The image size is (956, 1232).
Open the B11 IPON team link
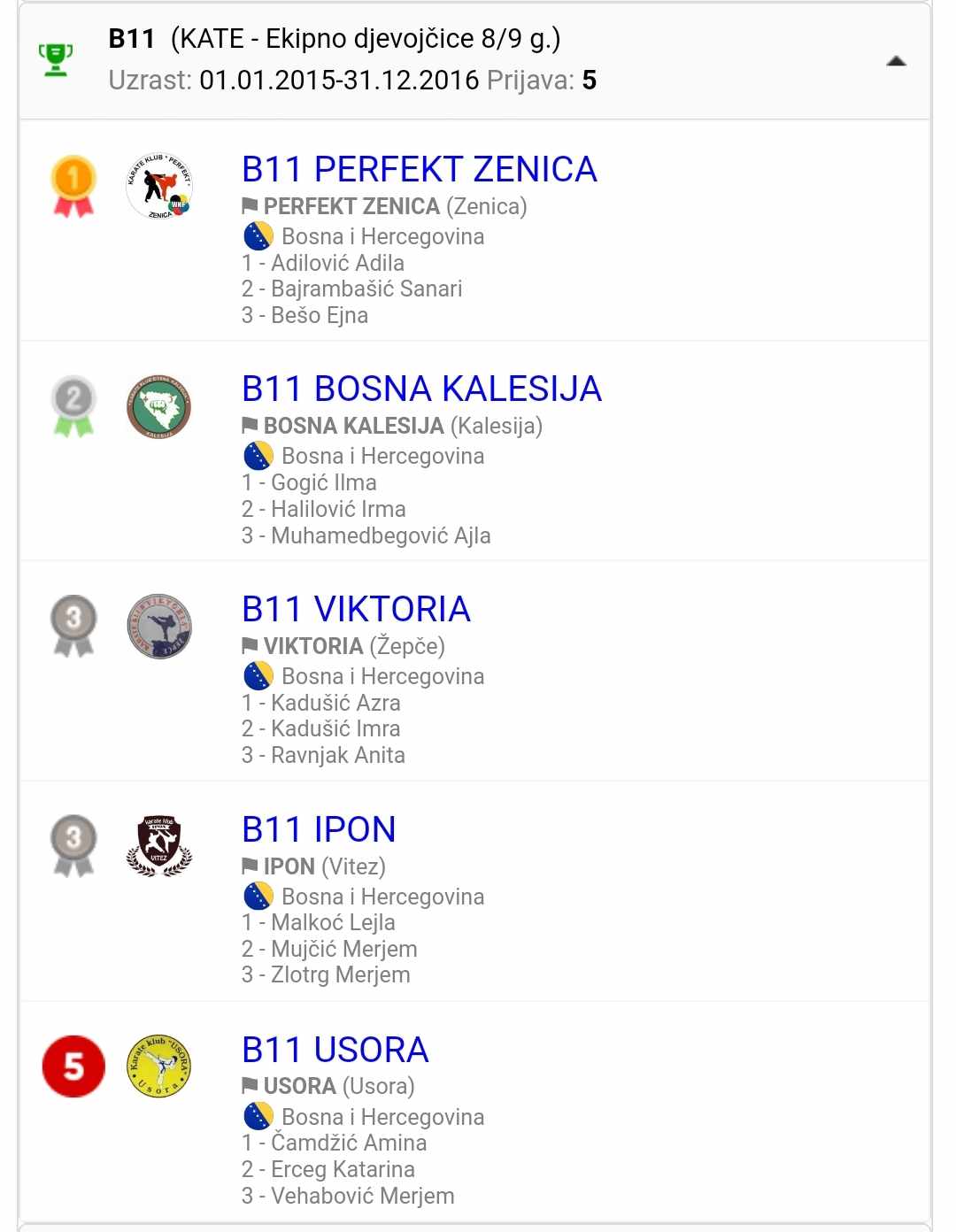pyautogui.click(x=319, y=829)
